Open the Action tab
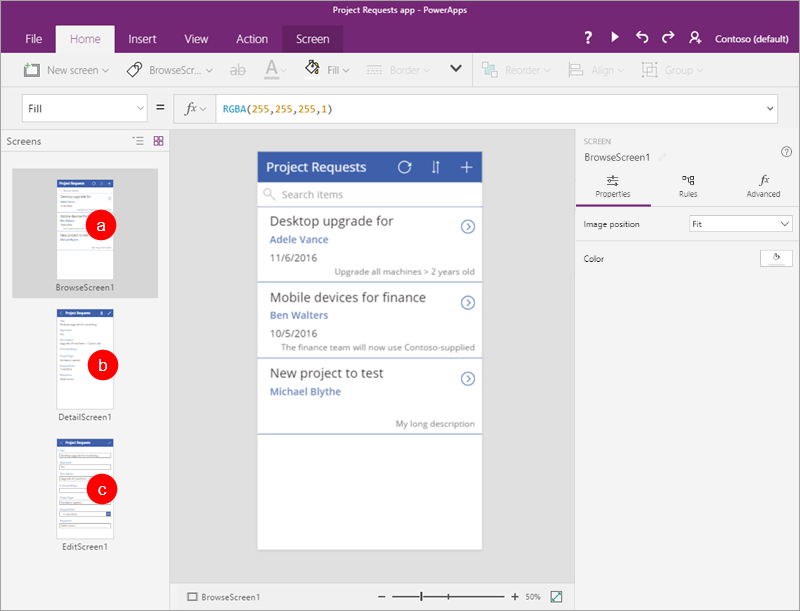This screenshot has width=800, height=611. (252, 39)
